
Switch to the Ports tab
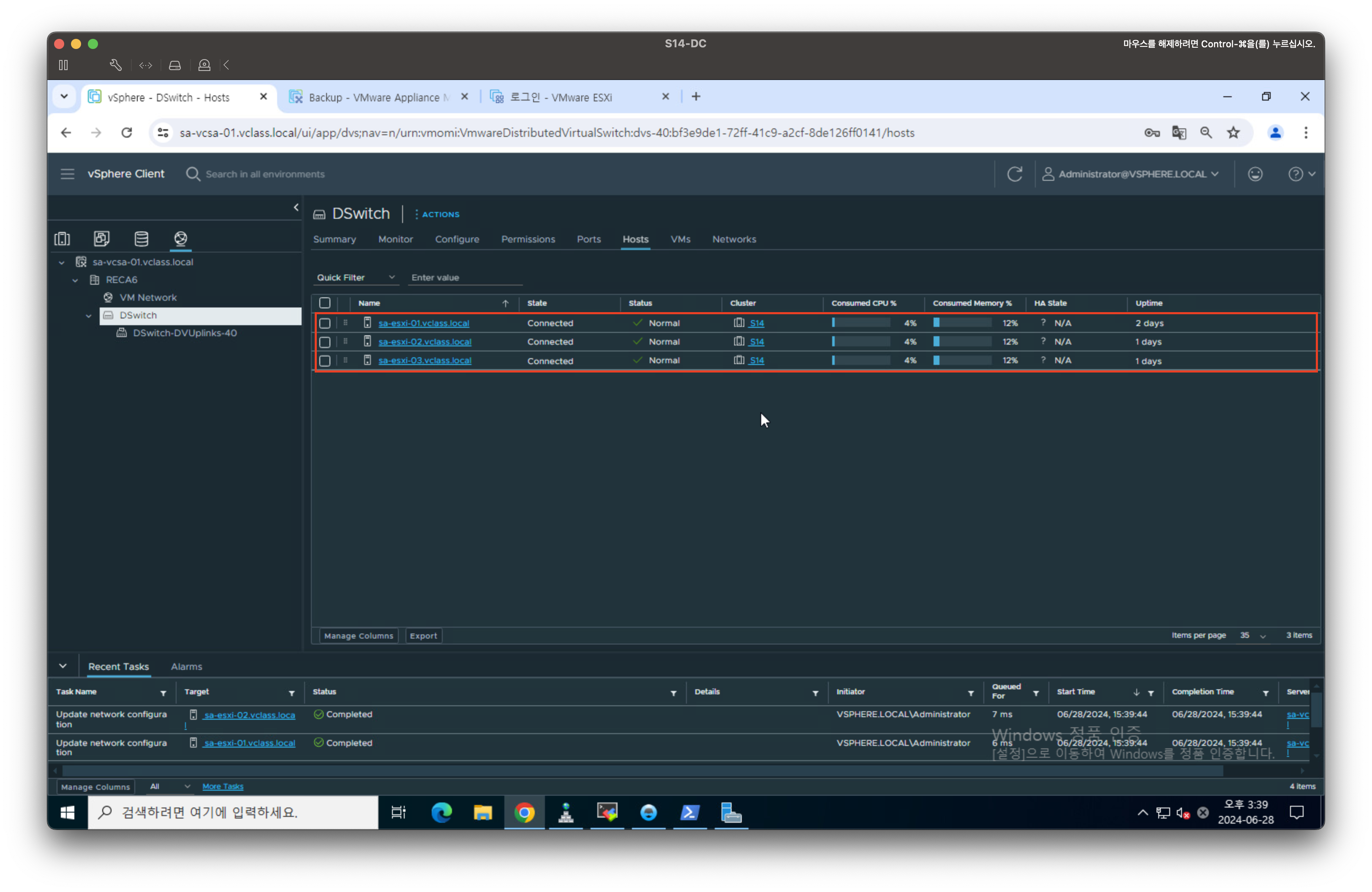(588, 239)
